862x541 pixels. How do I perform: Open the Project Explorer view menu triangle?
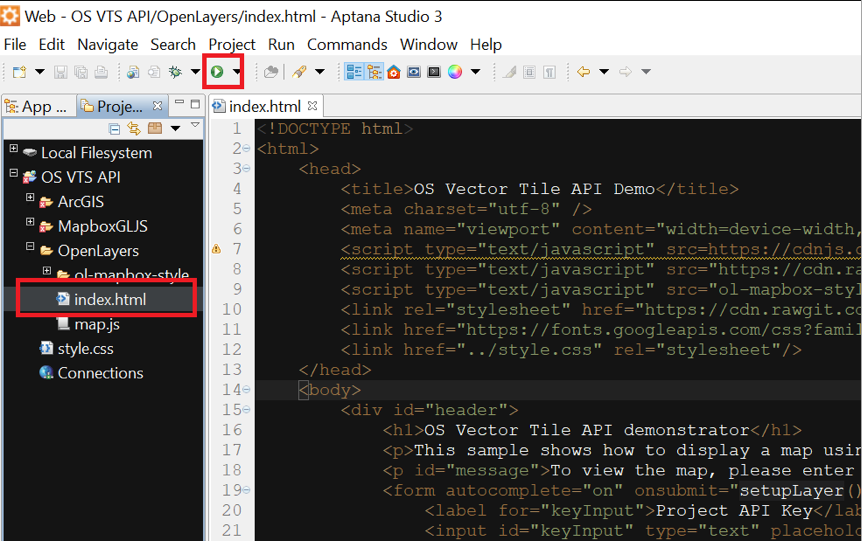195,125
